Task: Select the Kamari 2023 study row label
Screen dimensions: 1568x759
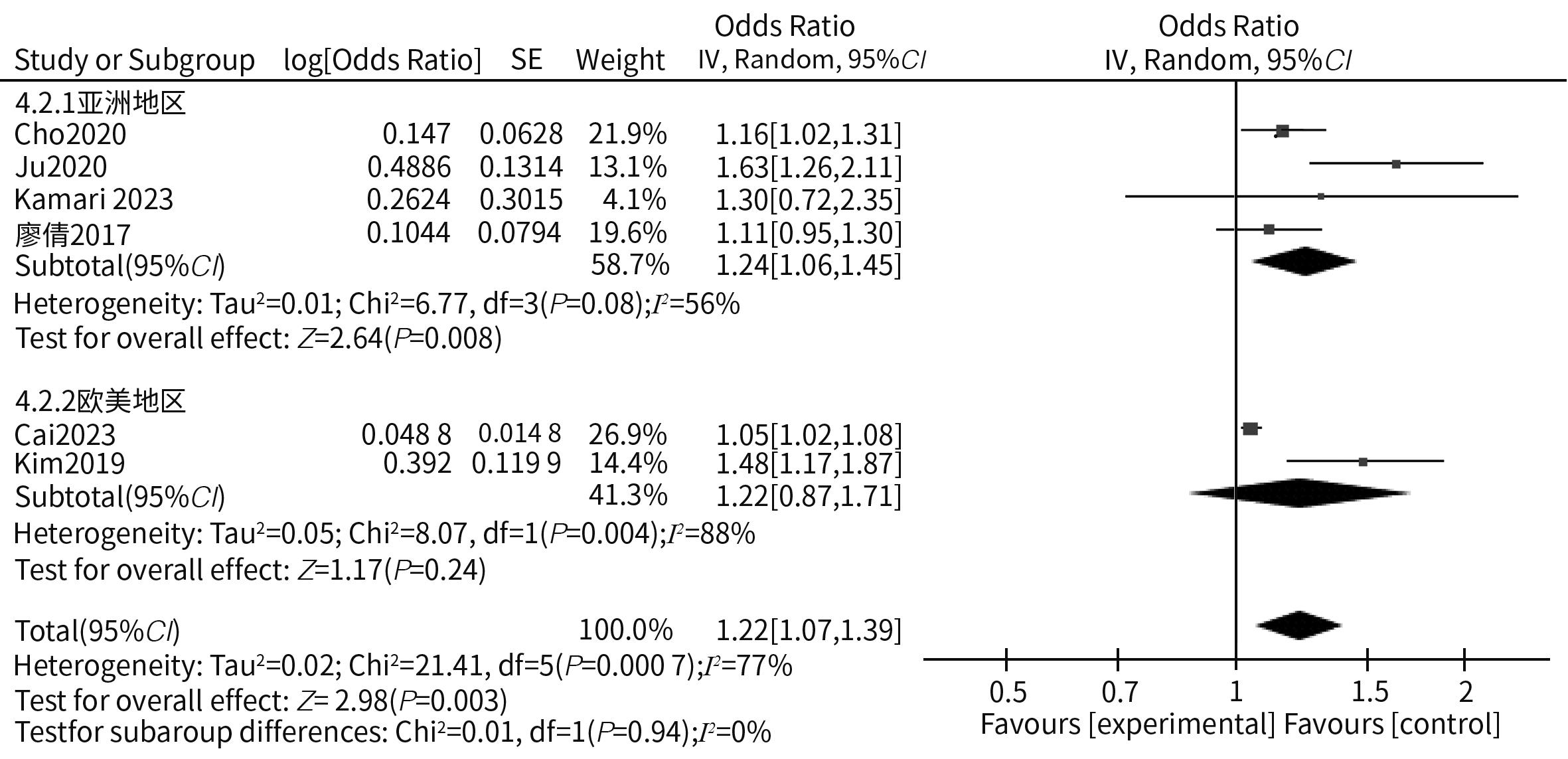Action: 94,199
